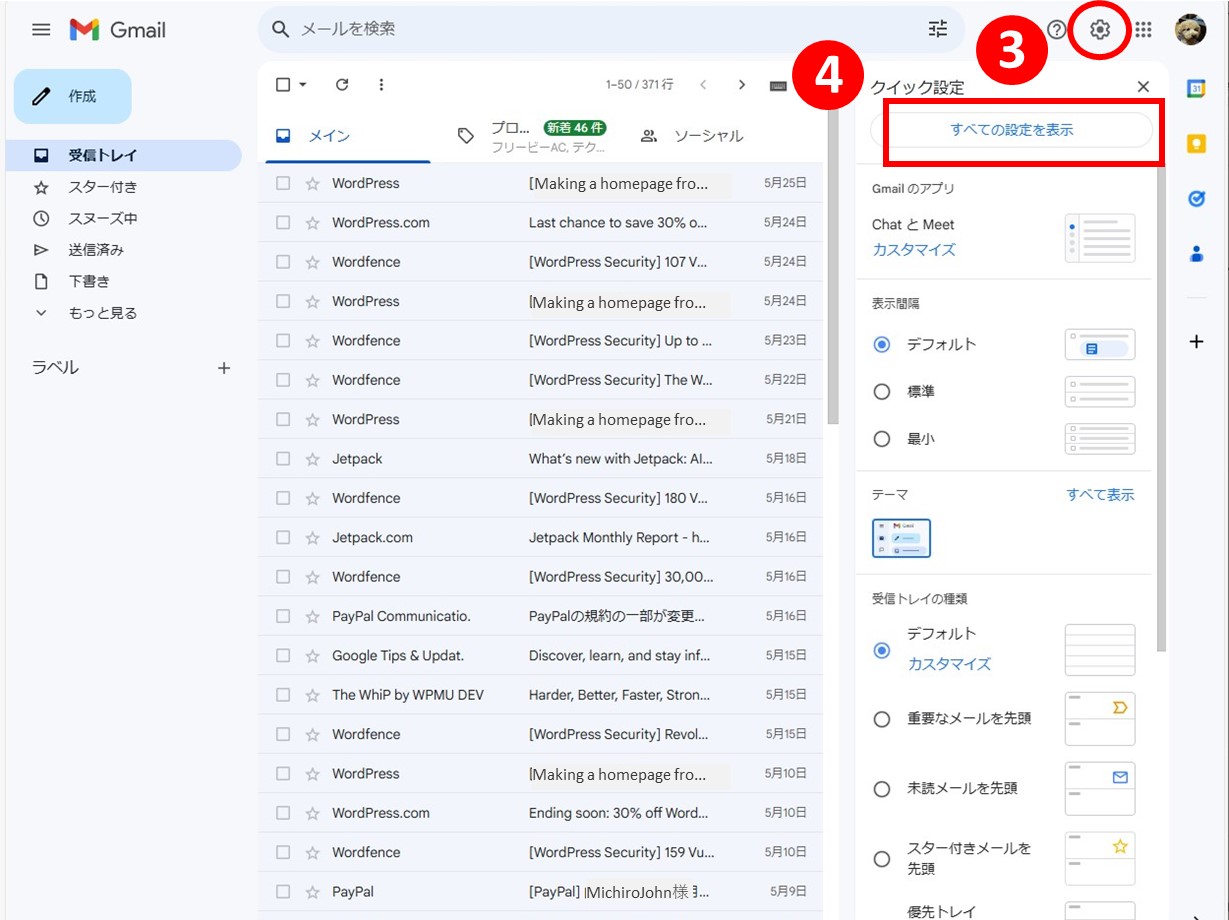Expand もっと見る in the left sidebar

pyautogui.click(x=102, y=313)
